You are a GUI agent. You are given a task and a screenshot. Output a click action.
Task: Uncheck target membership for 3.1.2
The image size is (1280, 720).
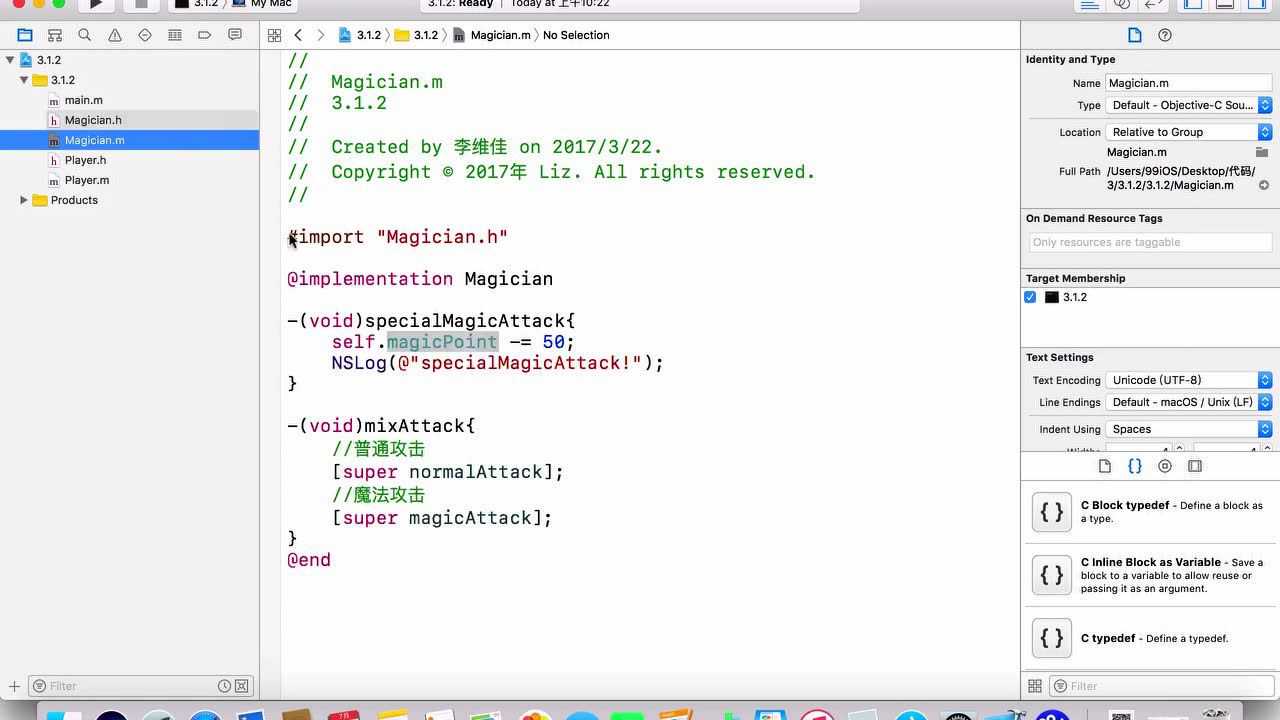(x=1030, y=297)
